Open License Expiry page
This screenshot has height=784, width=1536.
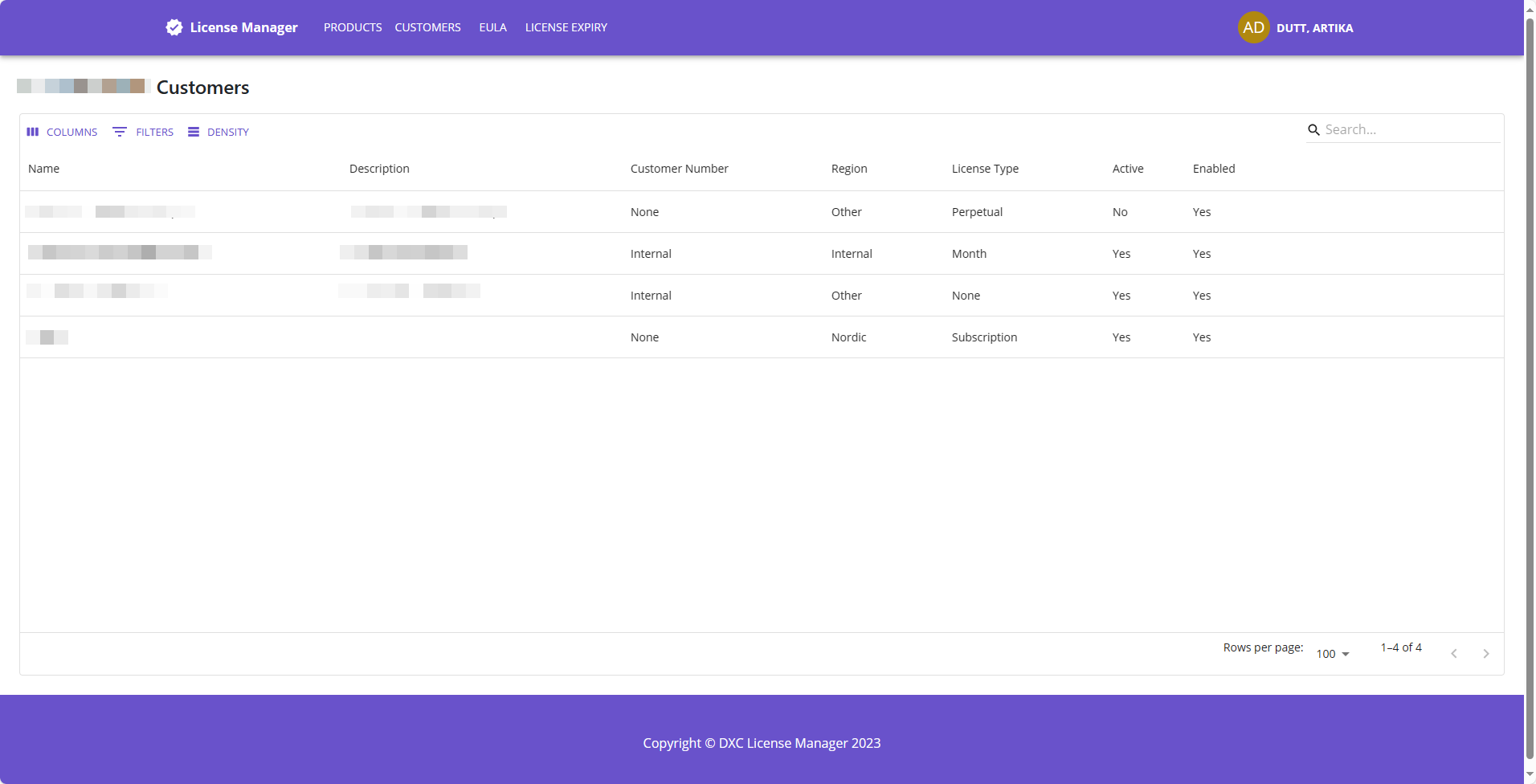coord(566,27)
